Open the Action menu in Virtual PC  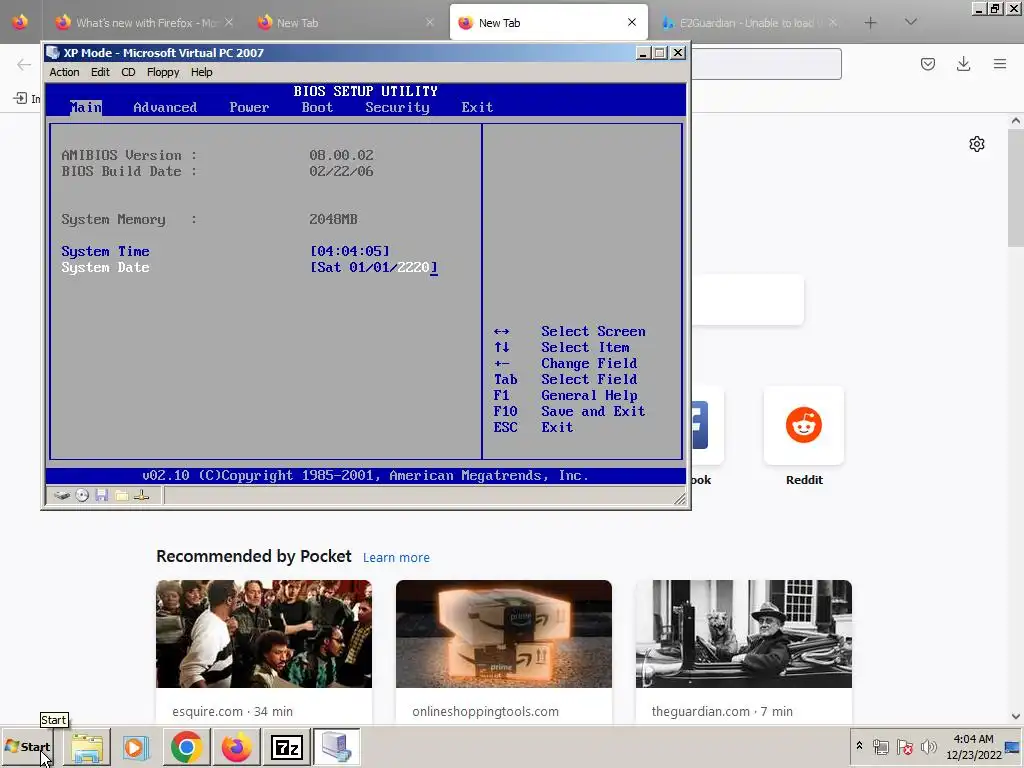[x=64, y=72]
